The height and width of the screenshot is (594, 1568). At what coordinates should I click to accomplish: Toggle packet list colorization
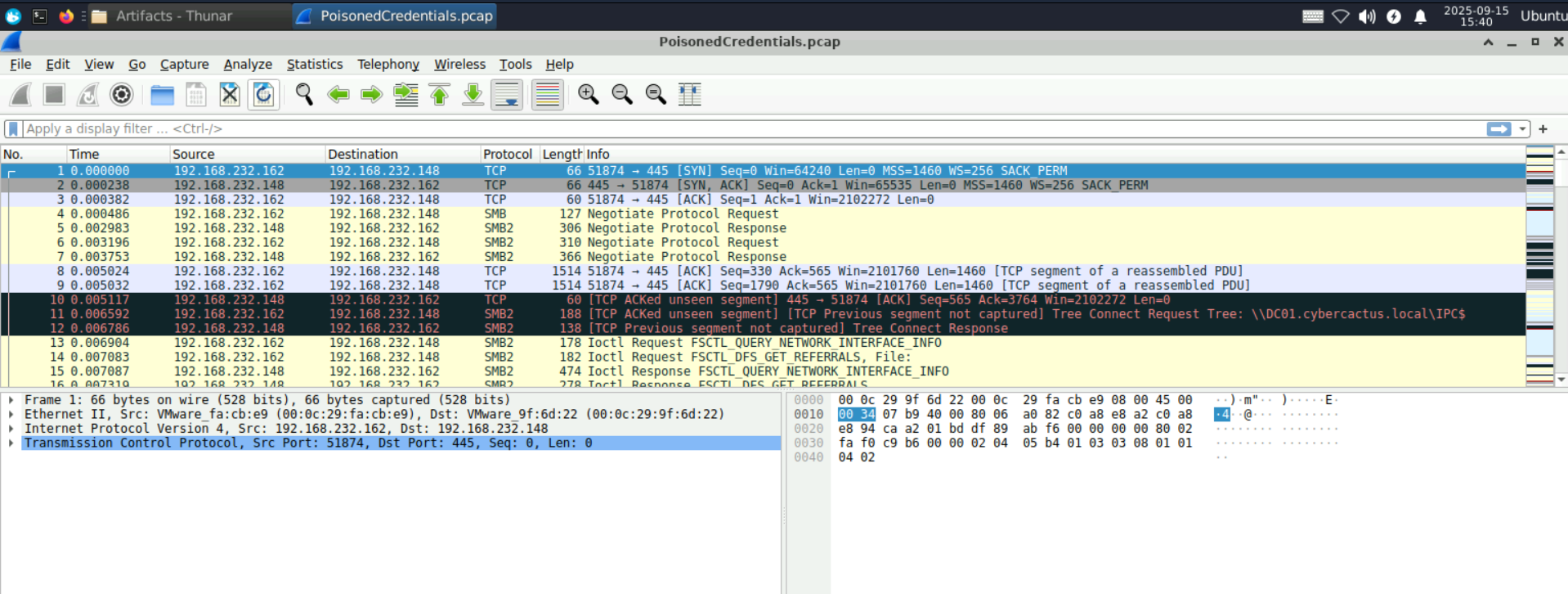(547, 95)
